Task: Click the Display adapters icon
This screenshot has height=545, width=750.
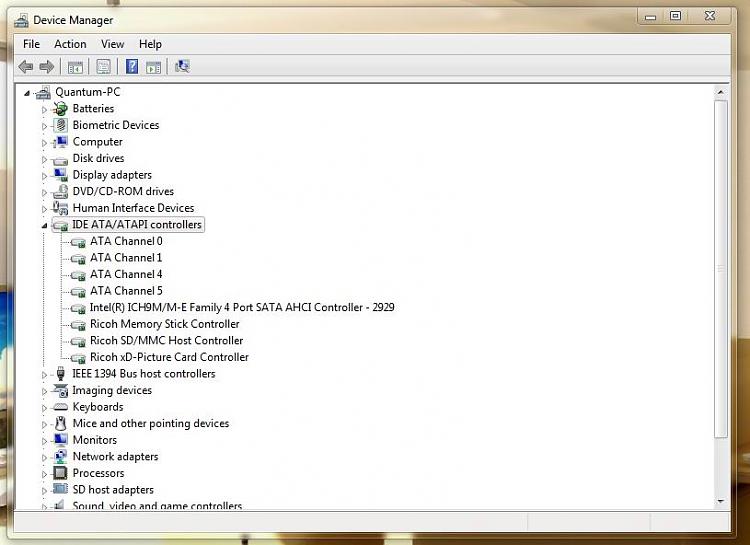Action: click(x=60, y=175)
